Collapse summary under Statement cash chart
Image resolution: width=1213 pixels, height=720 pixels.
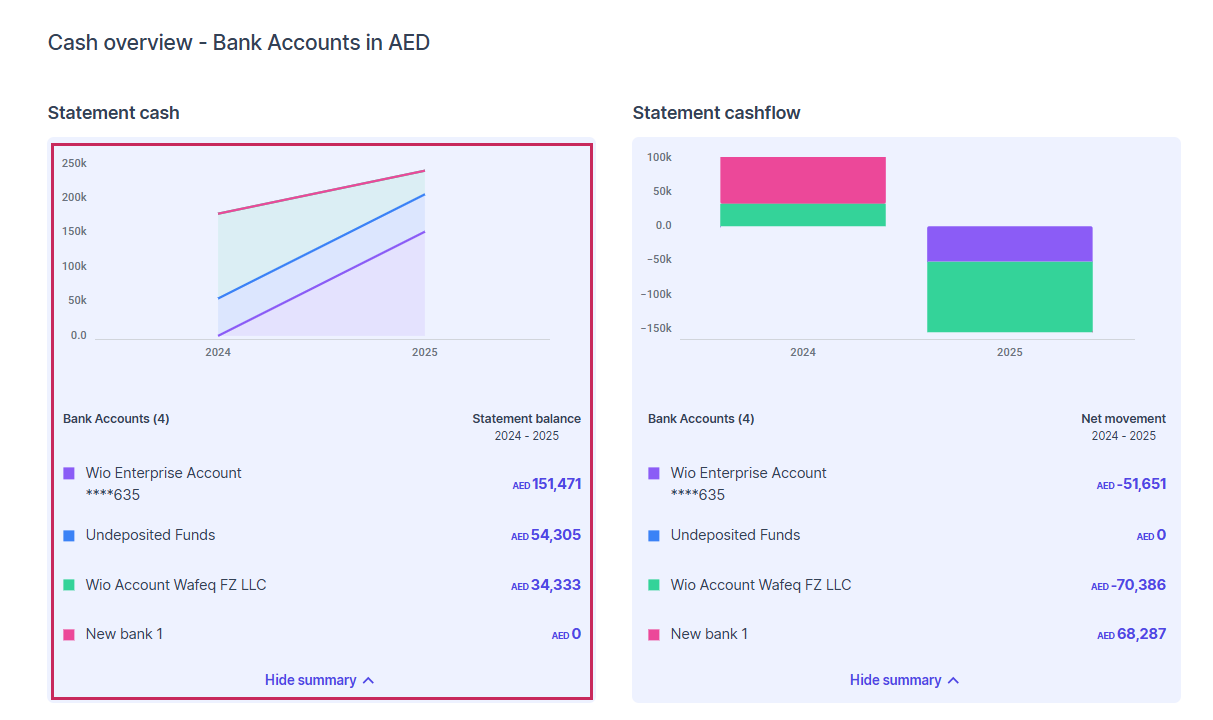(x=319, y=680)
